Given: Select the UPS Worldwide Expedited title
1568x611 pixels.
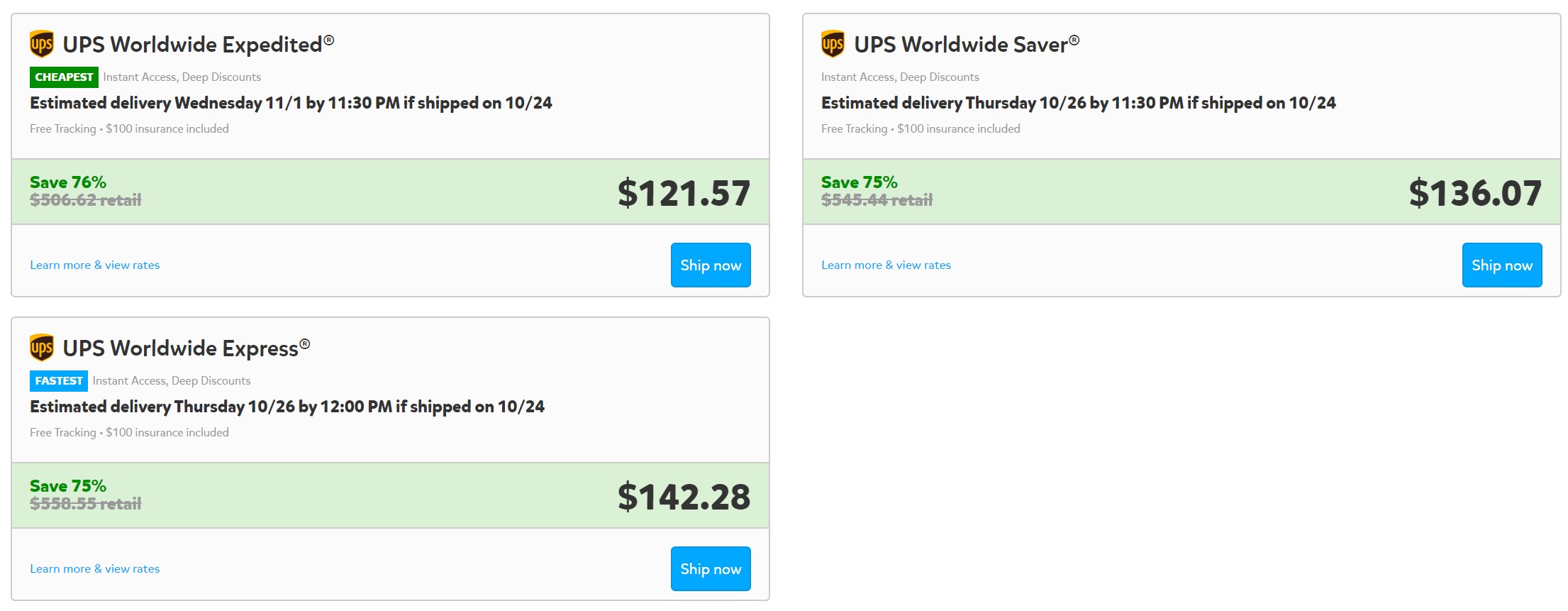Looking at the screenshot, I should (x=199, y=45).
